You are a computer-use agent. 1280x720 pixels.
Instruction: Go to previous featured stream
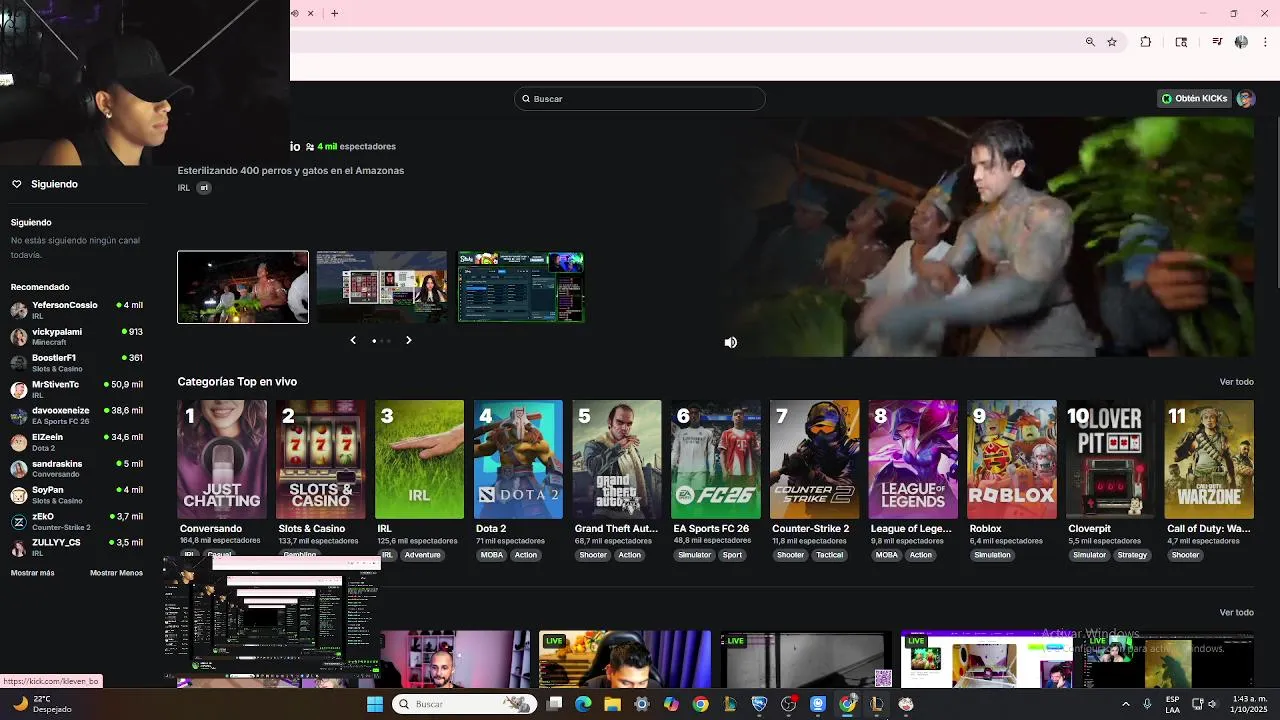353,340
